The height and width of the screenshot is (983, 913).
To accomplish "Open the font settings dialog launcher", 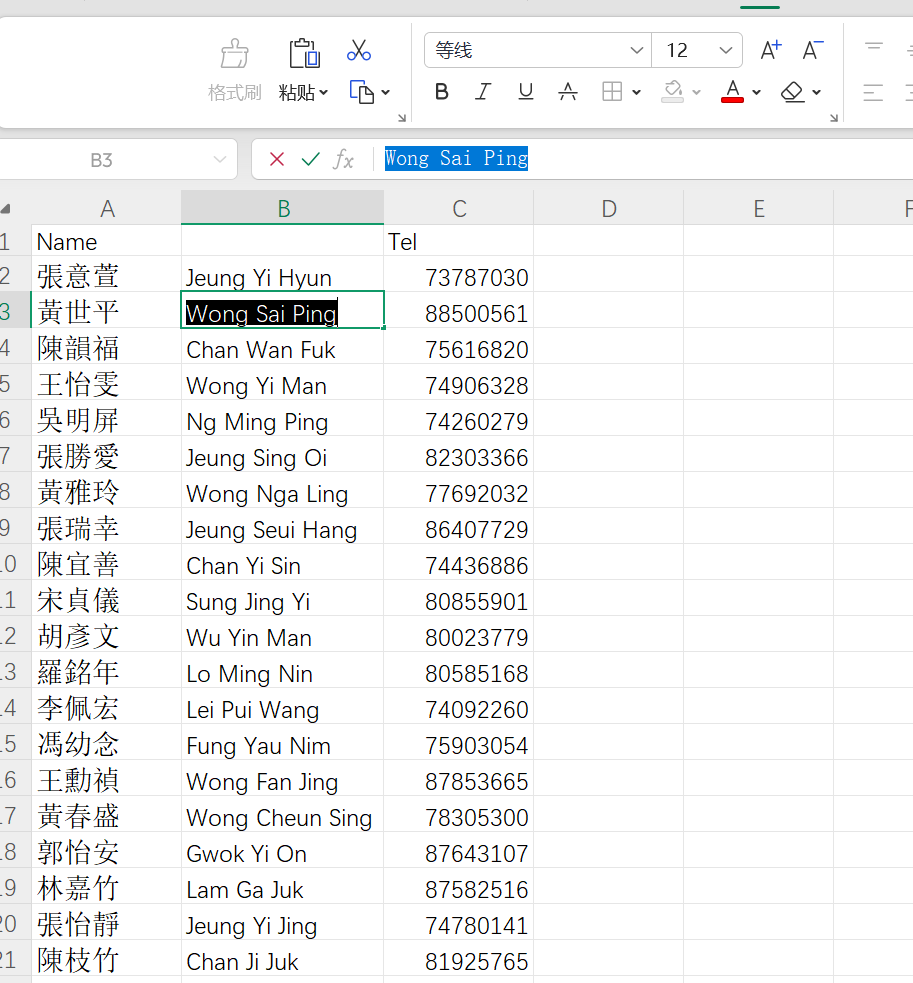I will pyautogui.click(x=834, y=118).
